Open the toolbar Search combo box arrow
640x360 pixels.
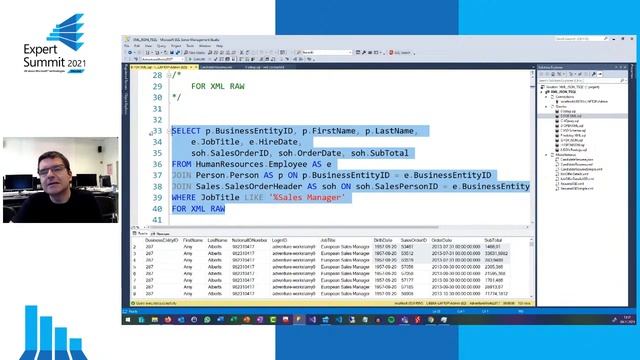pos(350,53)
